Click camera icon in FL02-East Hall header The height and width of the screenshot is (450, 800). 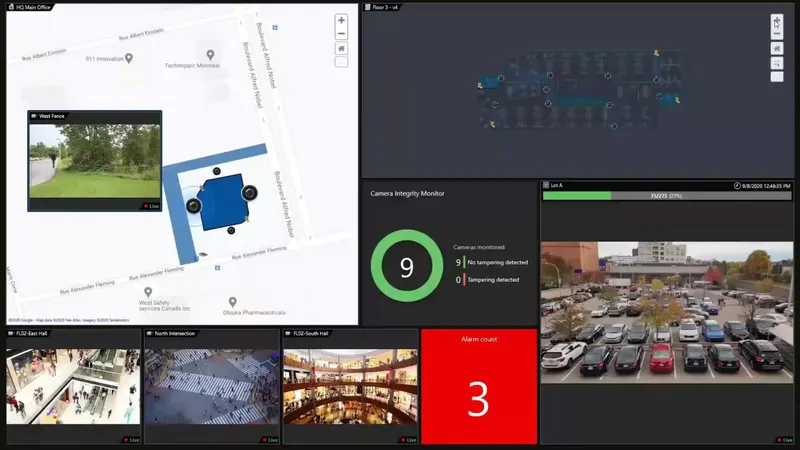pos(11,334)
